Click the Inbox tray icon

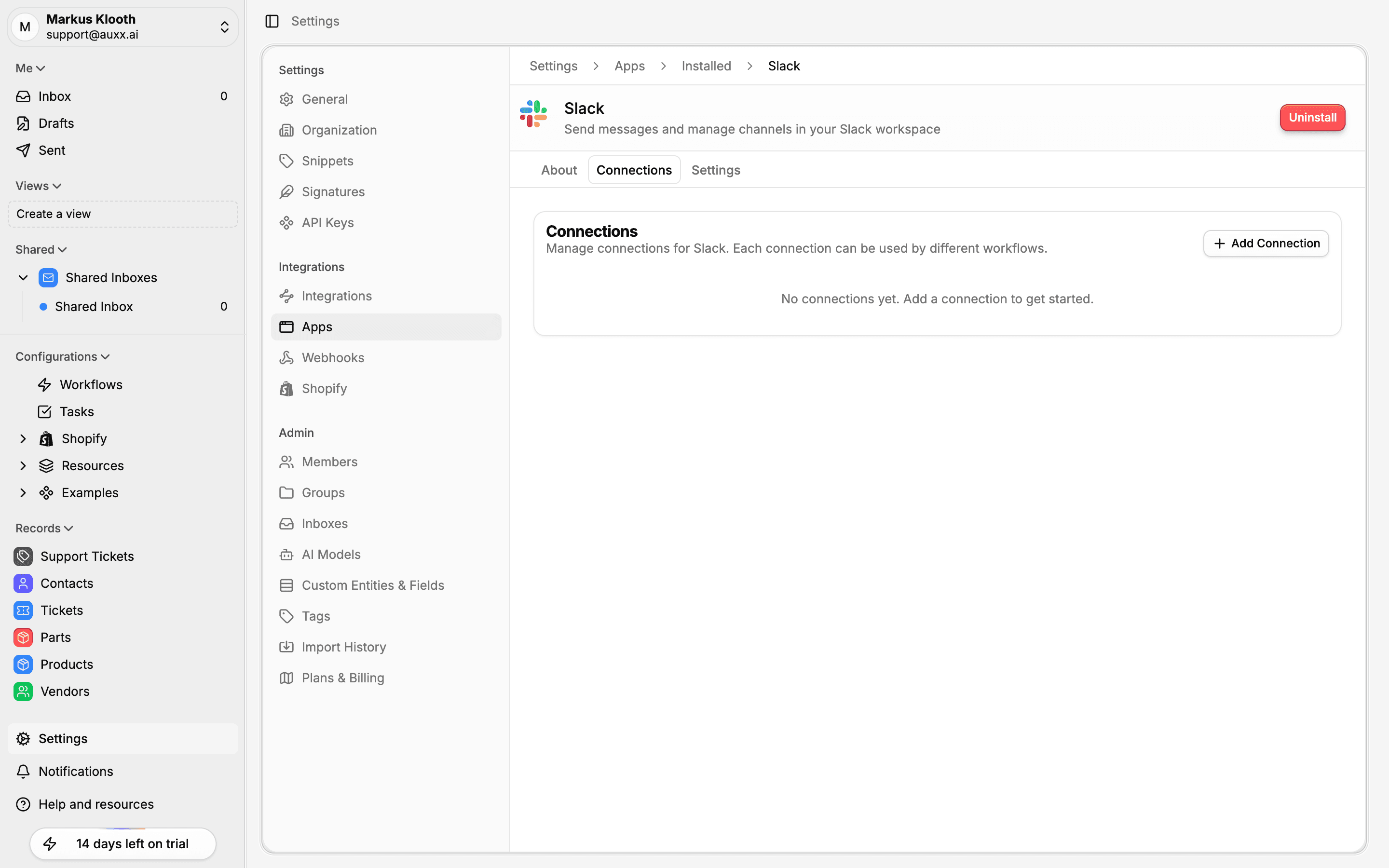23,96
